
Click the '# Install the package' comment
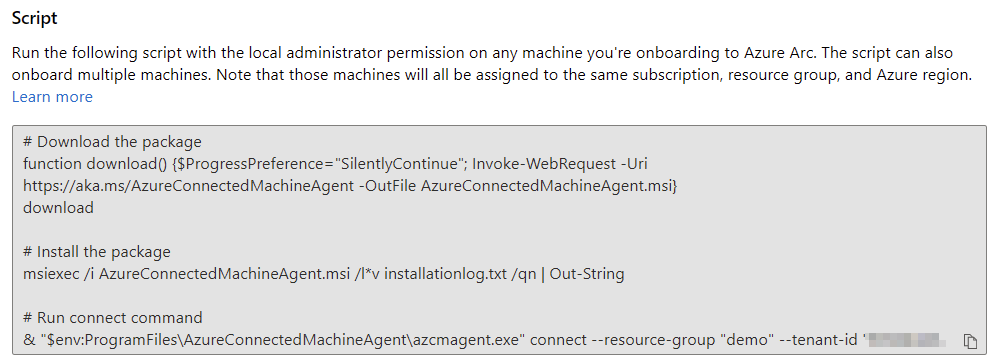pos(96,252)
